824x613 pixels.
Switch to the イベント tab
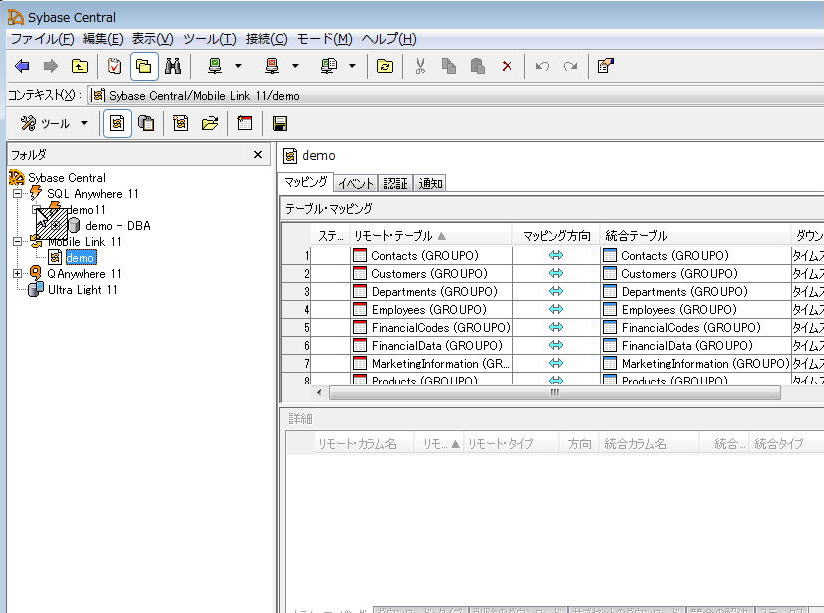pos(356,183)
